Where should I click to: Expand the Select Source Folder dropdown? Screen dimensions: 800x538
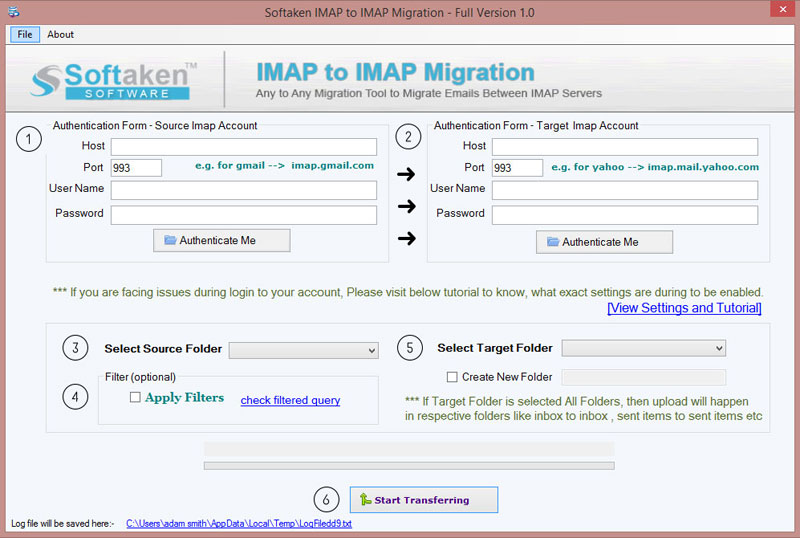[x=304, y=350]
